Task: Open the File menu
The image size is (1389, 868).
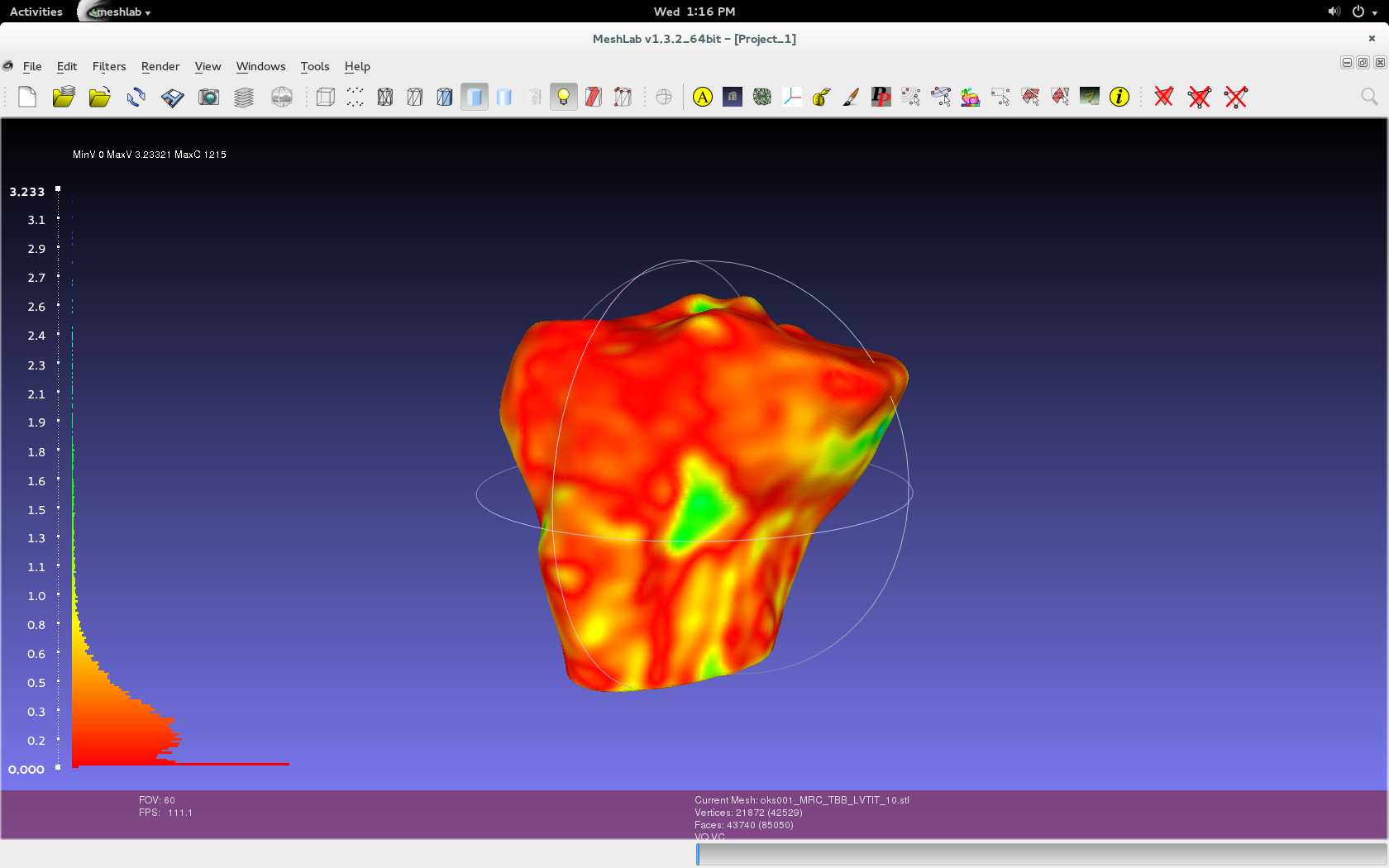Action: click(x=32, y=66)
